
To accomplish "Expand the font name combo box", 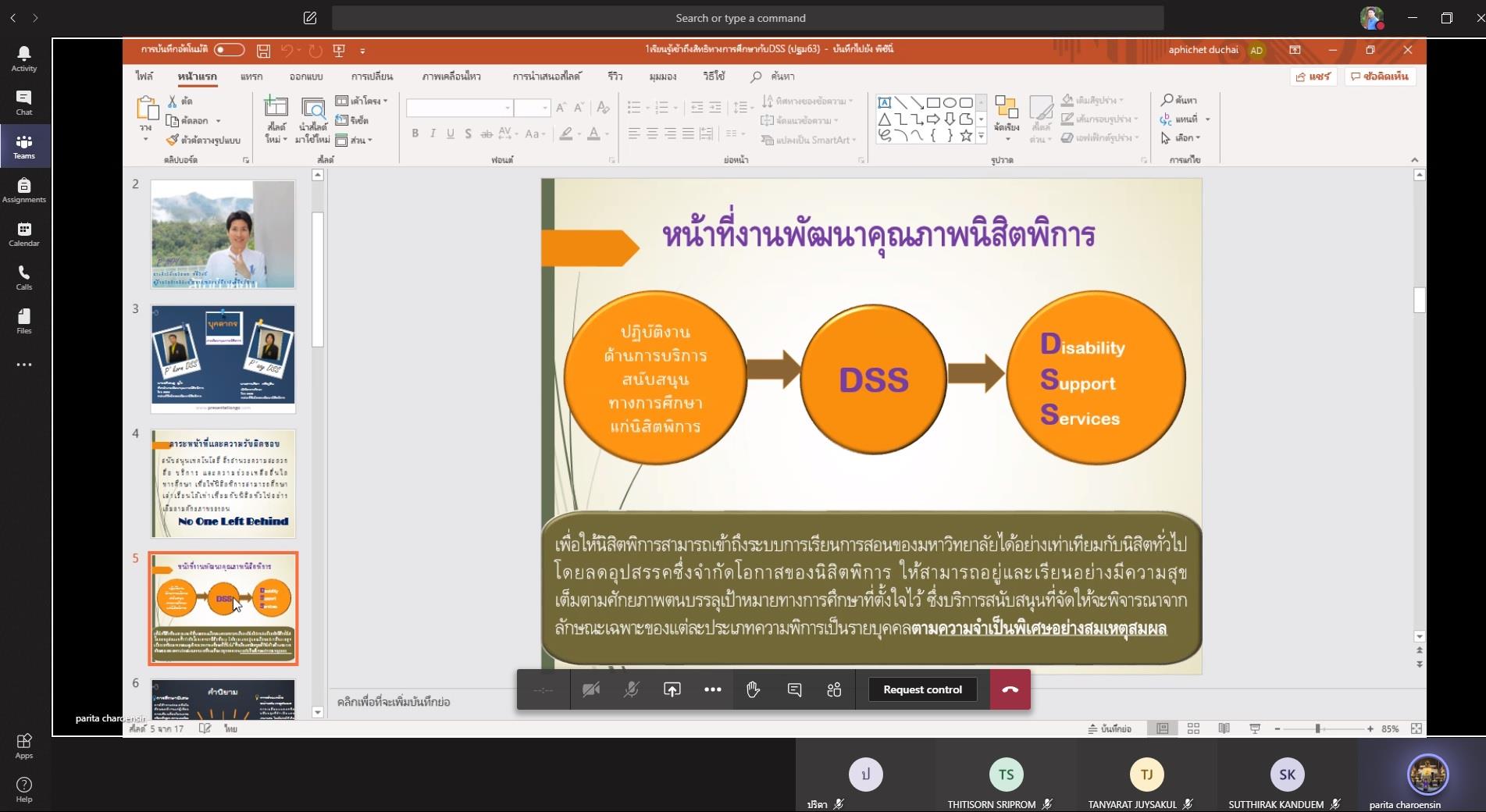I will click(x=508, y=108).
